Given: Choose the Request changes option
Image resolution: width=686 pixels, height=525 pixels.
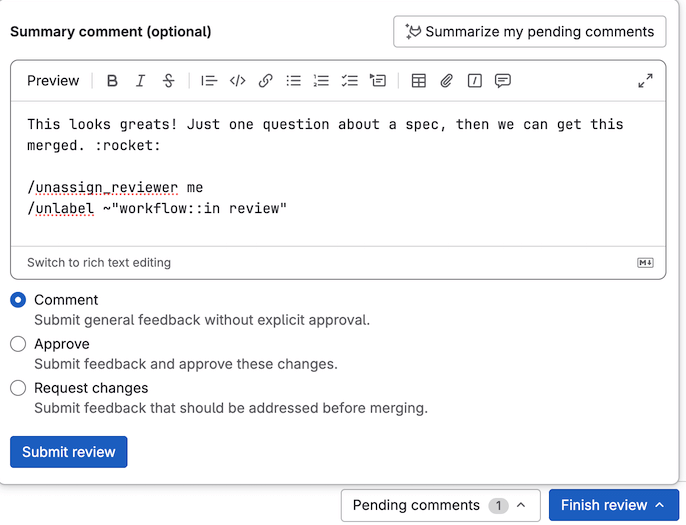Looking at the screenshot, I should (x=18, y=388).
